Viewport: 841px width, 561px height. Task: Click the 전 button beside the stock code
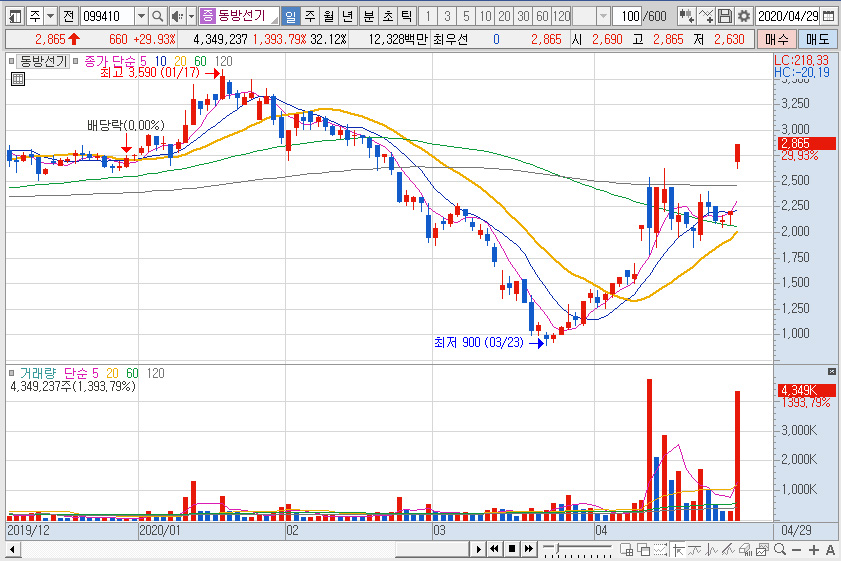click(68, 16)
